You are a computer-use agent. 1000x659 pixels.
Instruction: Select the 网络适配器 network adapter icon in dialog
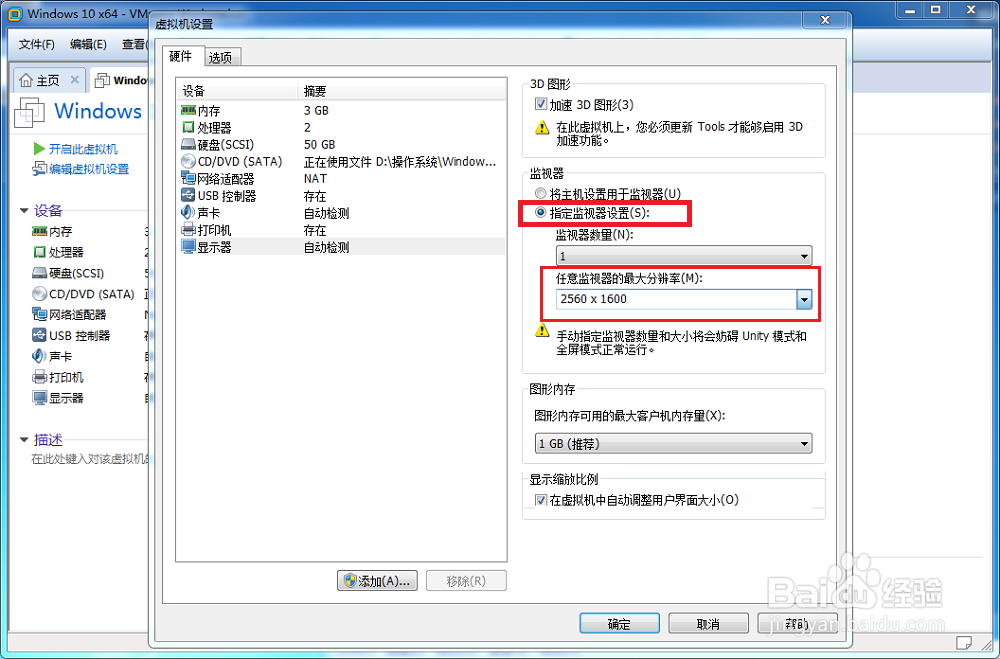pos(188,179)
